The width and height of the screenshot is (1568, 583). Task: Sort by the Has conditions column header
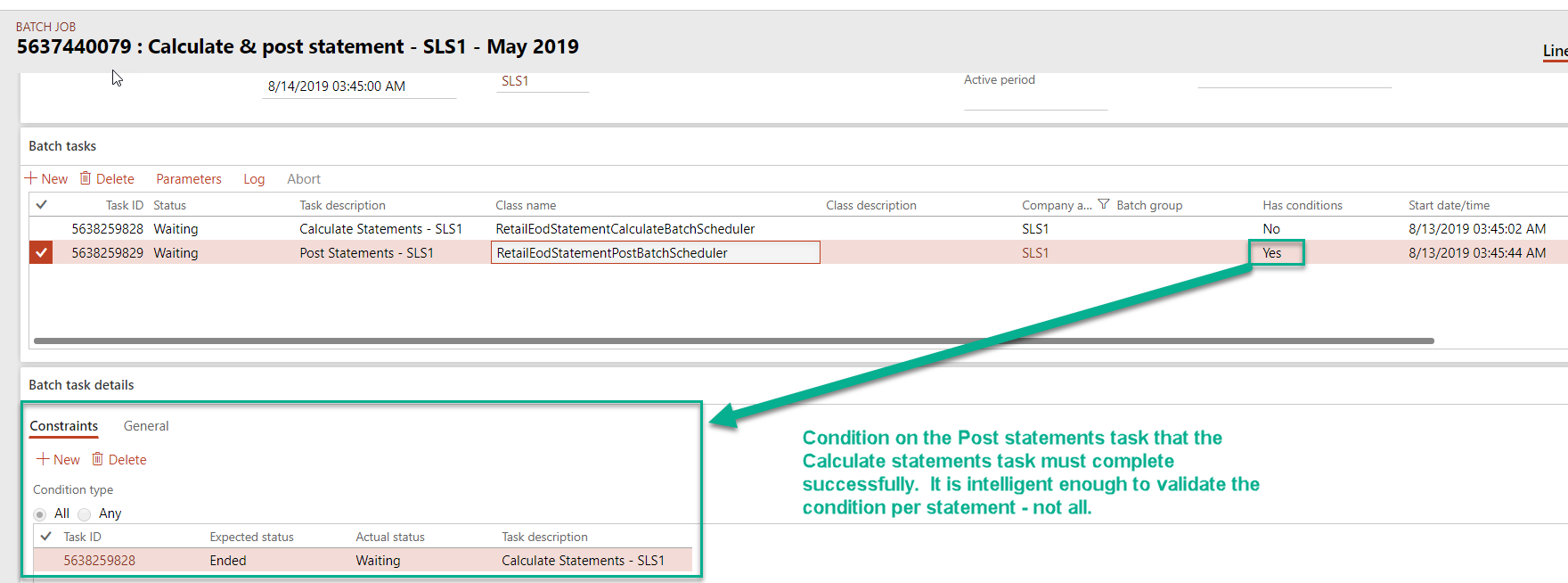click(1302, 205)
